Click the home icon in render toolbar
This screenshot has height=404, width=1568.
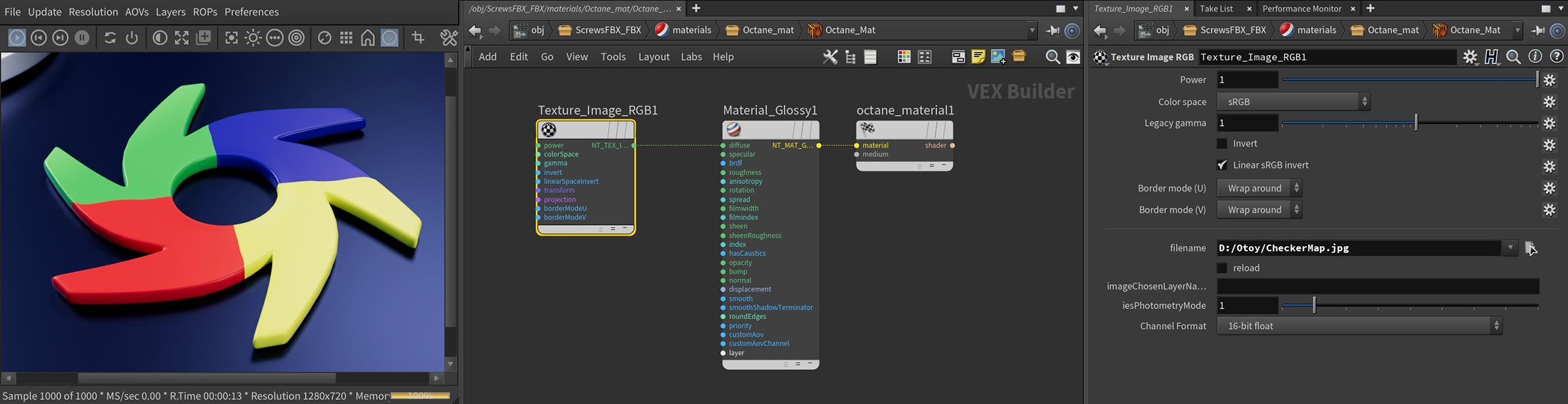click(x=367, y=38)
